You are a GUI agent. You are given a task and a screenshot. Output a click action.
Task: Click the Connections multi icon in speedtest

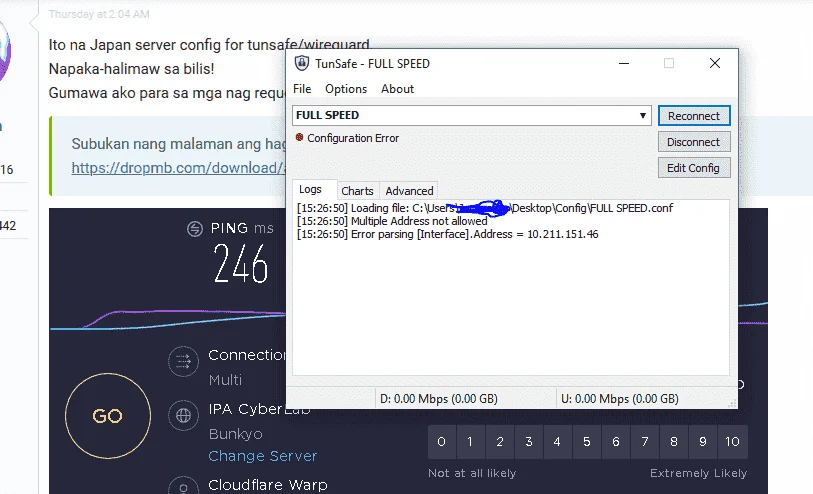pyautogui.click(x=183, y=361)
